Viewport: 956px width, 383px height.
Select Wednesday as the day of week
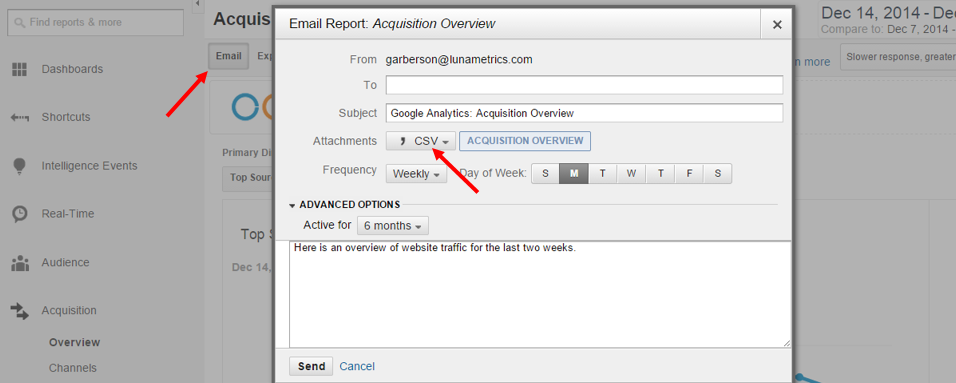point(631,174)
